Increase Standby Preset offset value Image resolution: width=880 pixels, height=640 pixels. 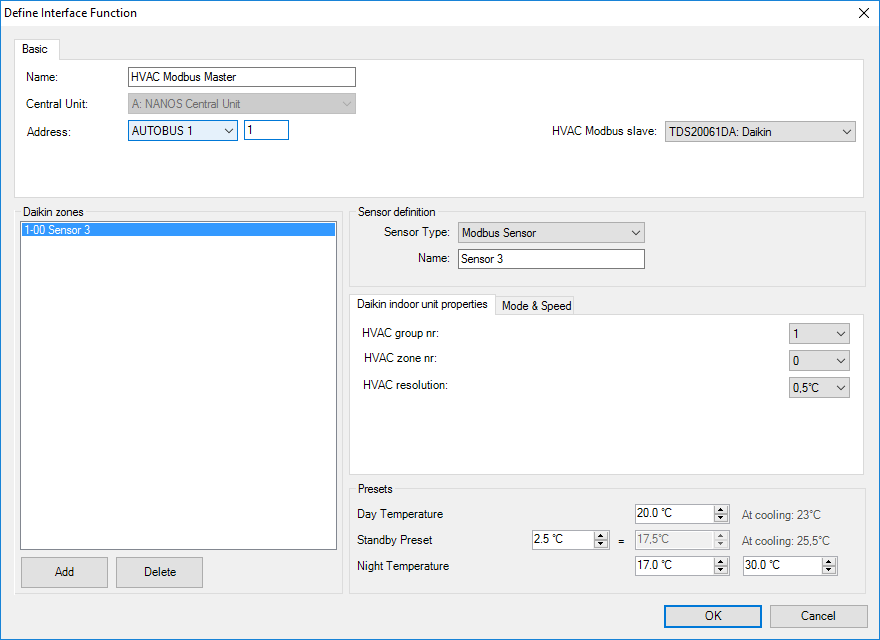tap(601, 535)
